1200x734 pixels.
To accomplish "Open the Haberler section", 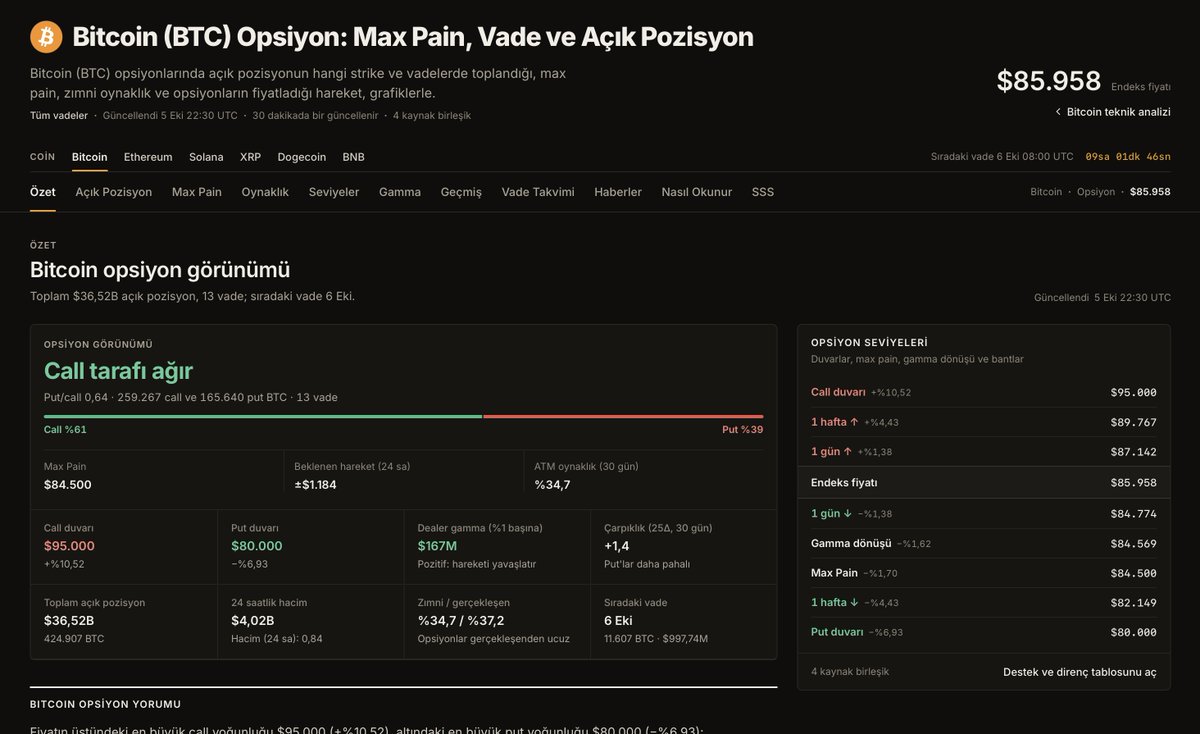I will click(x=618, y=192).
